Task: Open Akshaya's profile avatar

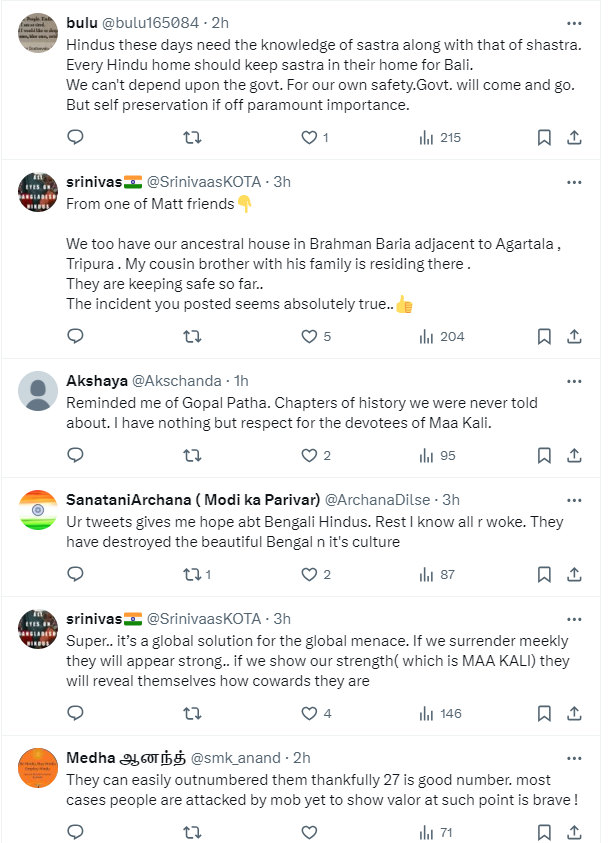Action: click(x=38, y=391)
